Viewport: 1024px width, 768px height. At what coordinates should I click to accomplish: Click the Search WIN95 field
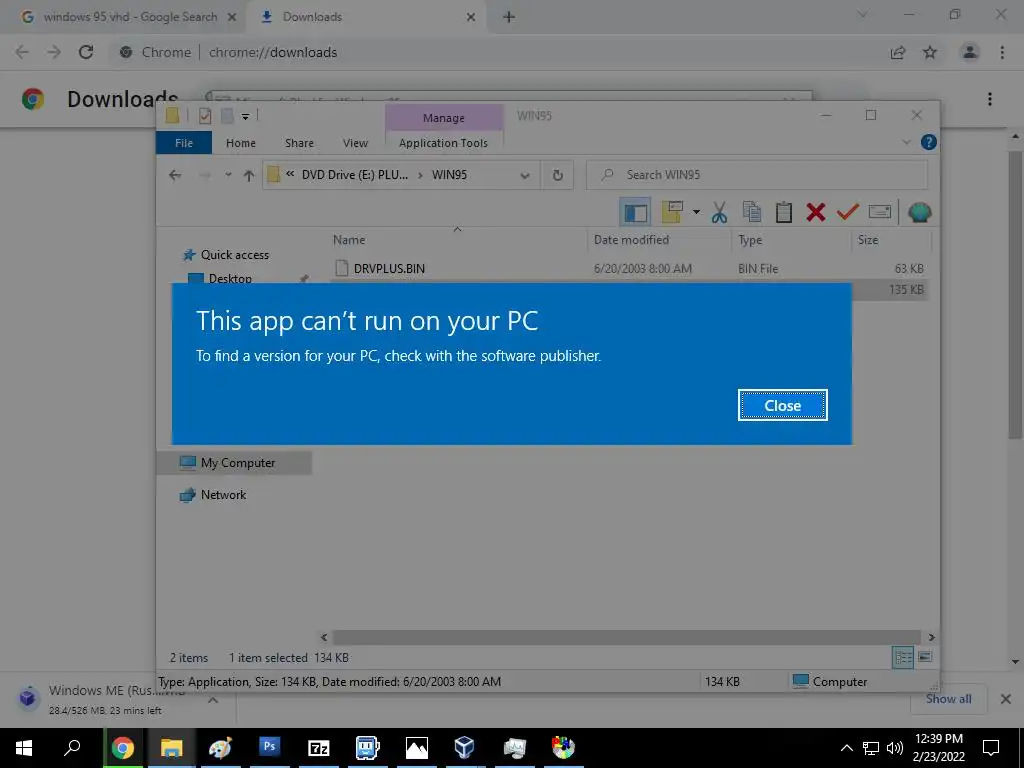click(x=758, y=175)
